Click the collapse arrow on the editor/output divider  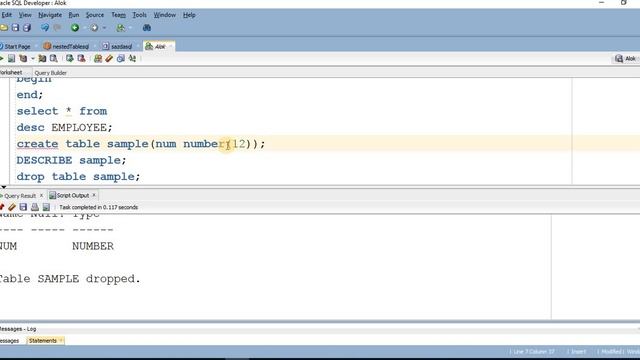click(x=4, y=187)
